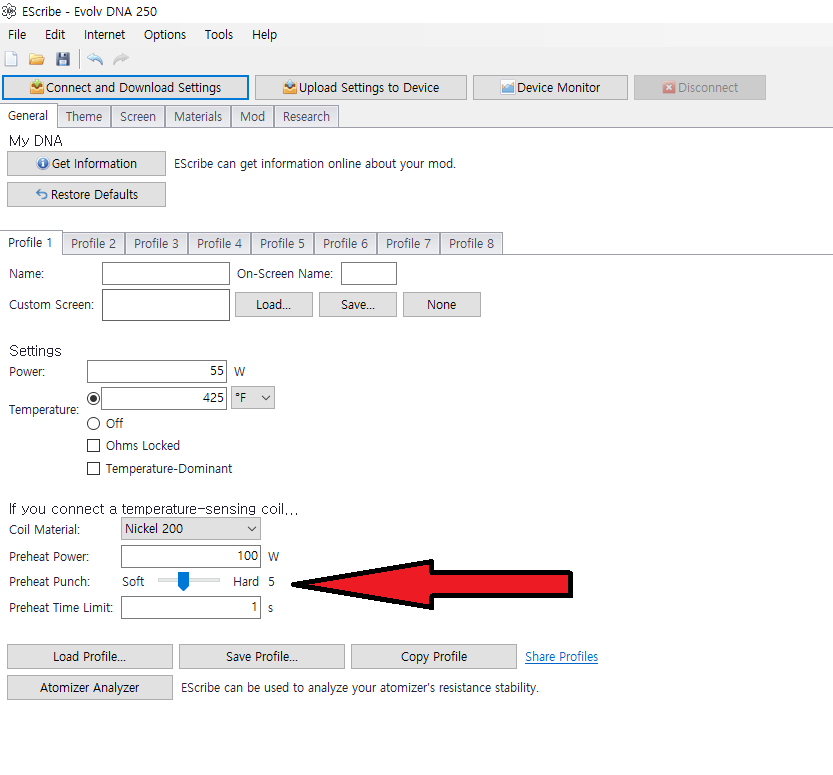
Task: Open the Device Monitor
Action: [x=550, y=88]
